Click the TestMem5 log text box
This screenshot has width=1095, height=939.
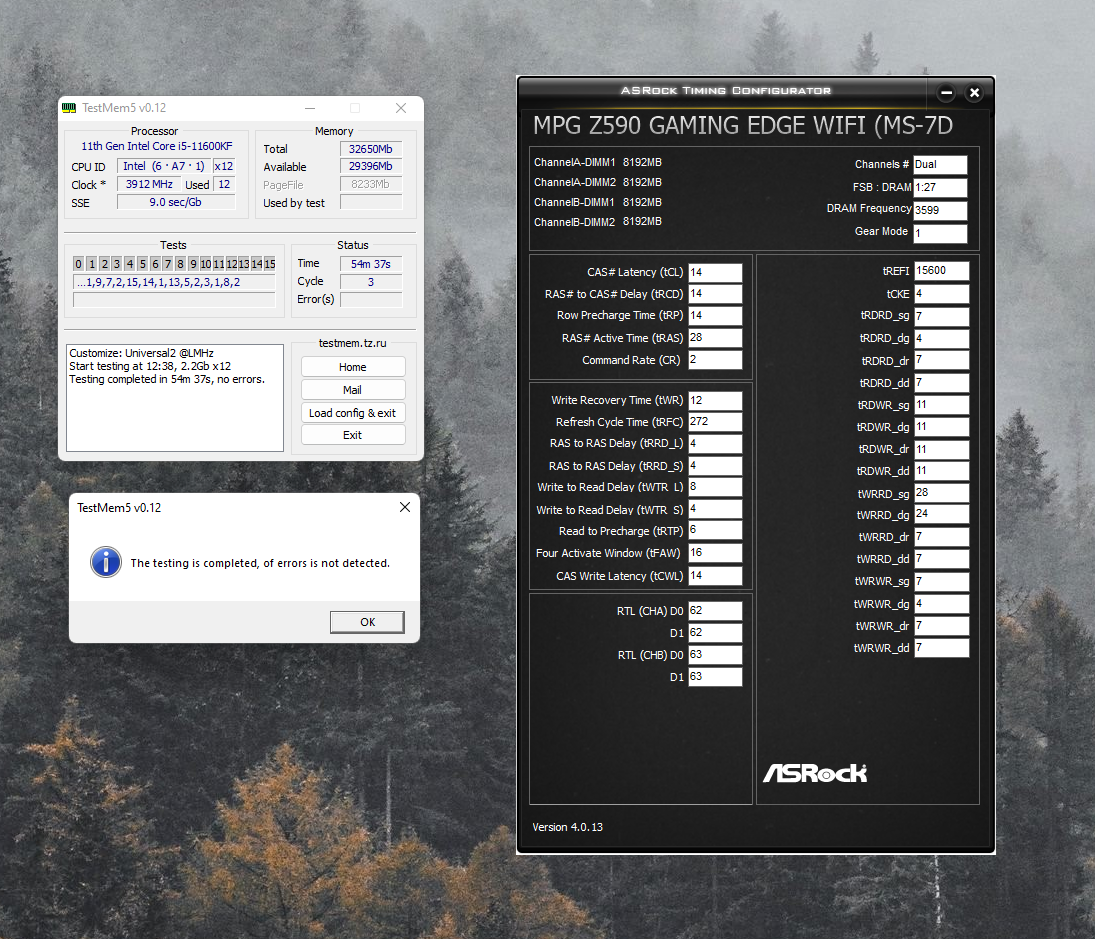click(x=175, y=398)
